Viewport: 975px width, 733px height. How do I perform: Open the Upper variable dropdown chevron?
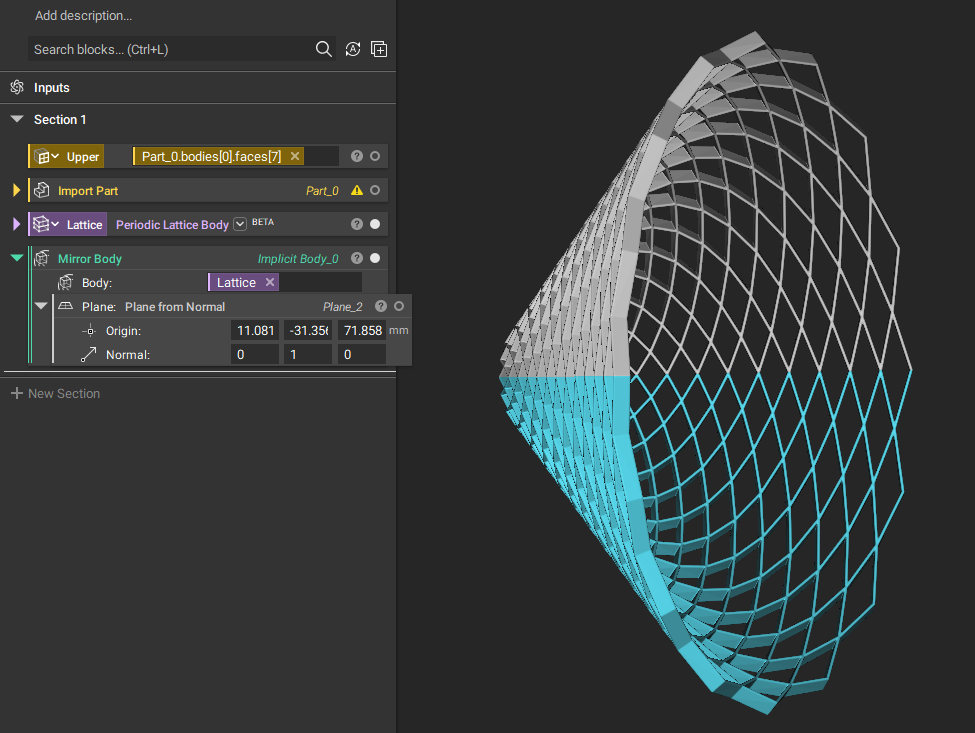(x=55, y=156)
